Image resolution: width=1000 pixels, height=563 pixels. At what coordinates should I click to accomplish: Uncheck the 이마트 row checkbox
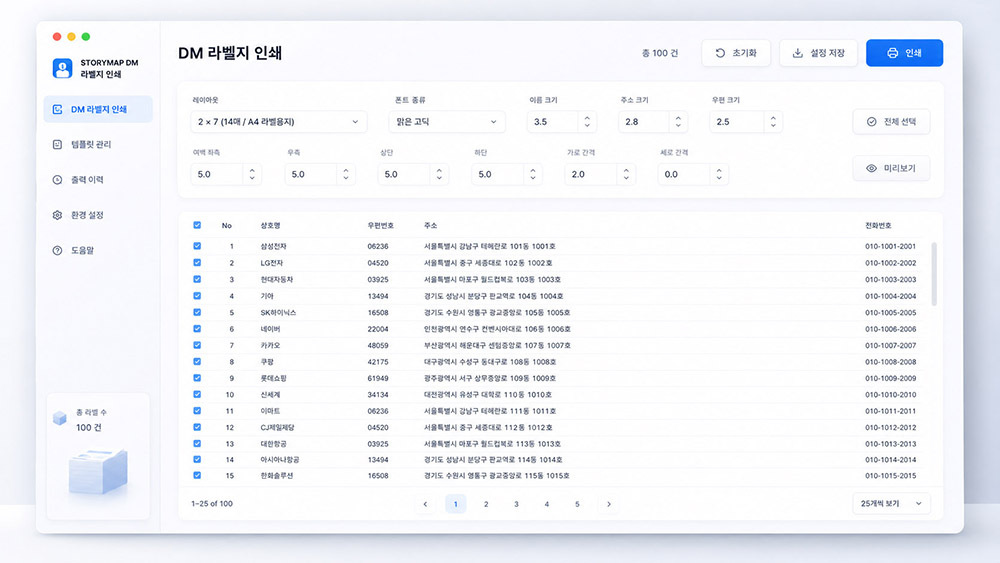[x=197, y=411]
